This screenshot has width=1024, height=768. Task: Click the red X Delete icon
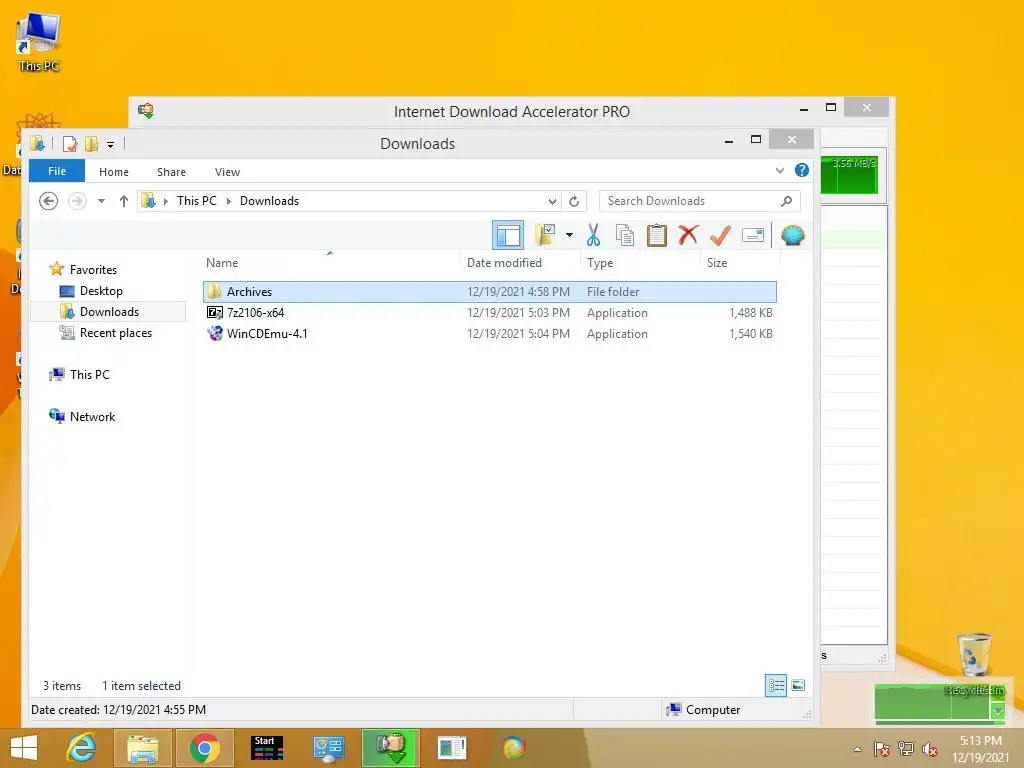(x=688, y=235)
